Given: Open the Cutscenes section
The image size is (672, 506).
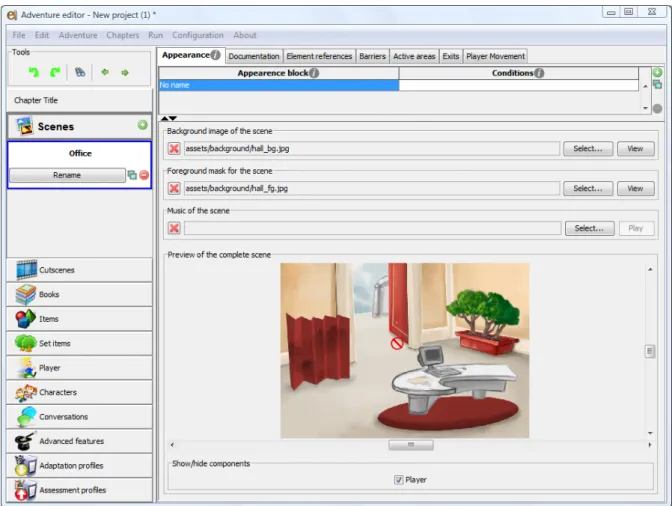Looking at the screenshot, I should click(80, 270).
